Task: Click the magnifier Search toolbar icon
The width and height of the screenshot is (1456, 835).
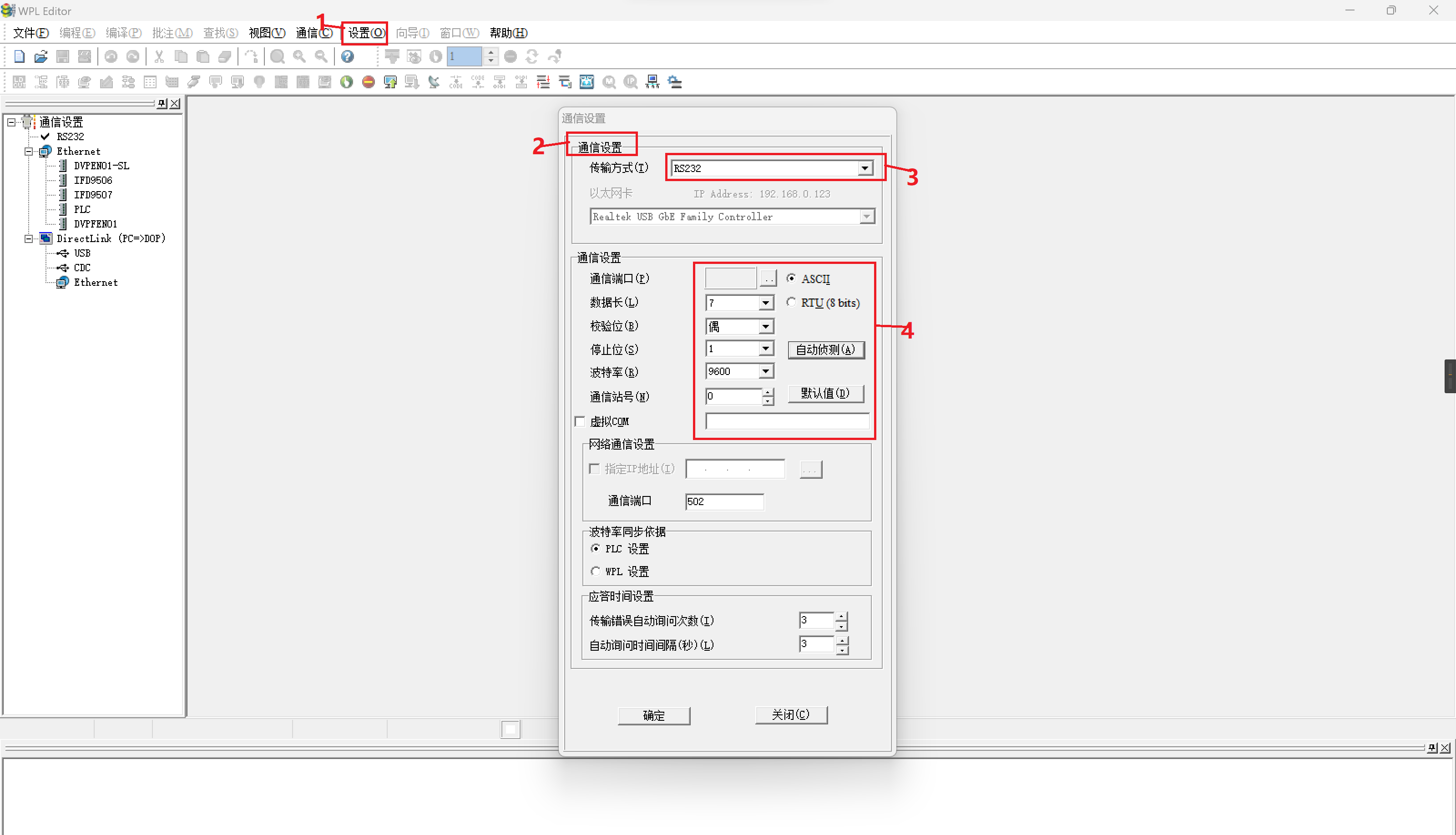Action: (x=278, y=56)
